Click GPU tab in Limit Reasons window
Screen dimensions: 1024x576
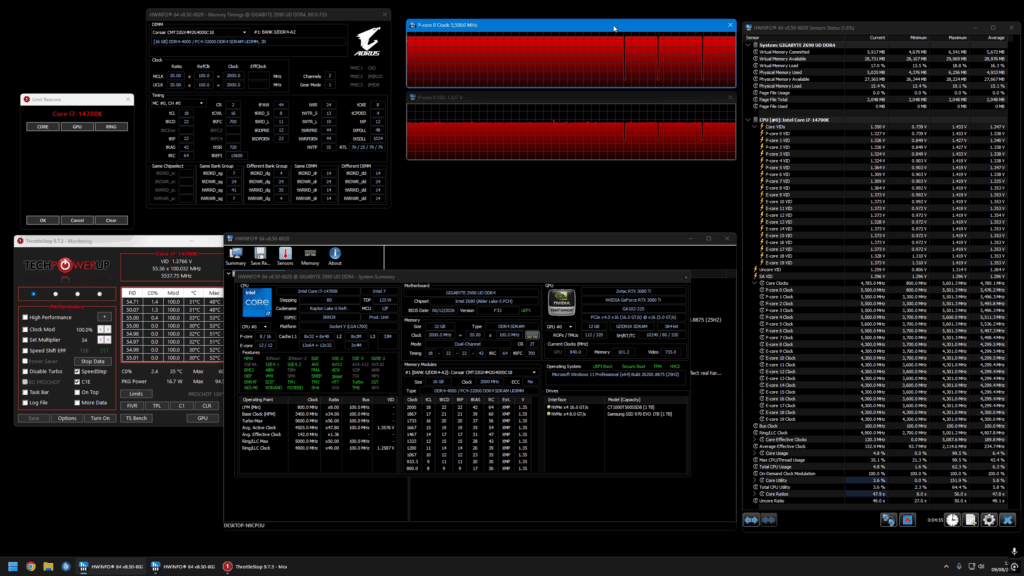pyautogui.click(x=77, y=127)
